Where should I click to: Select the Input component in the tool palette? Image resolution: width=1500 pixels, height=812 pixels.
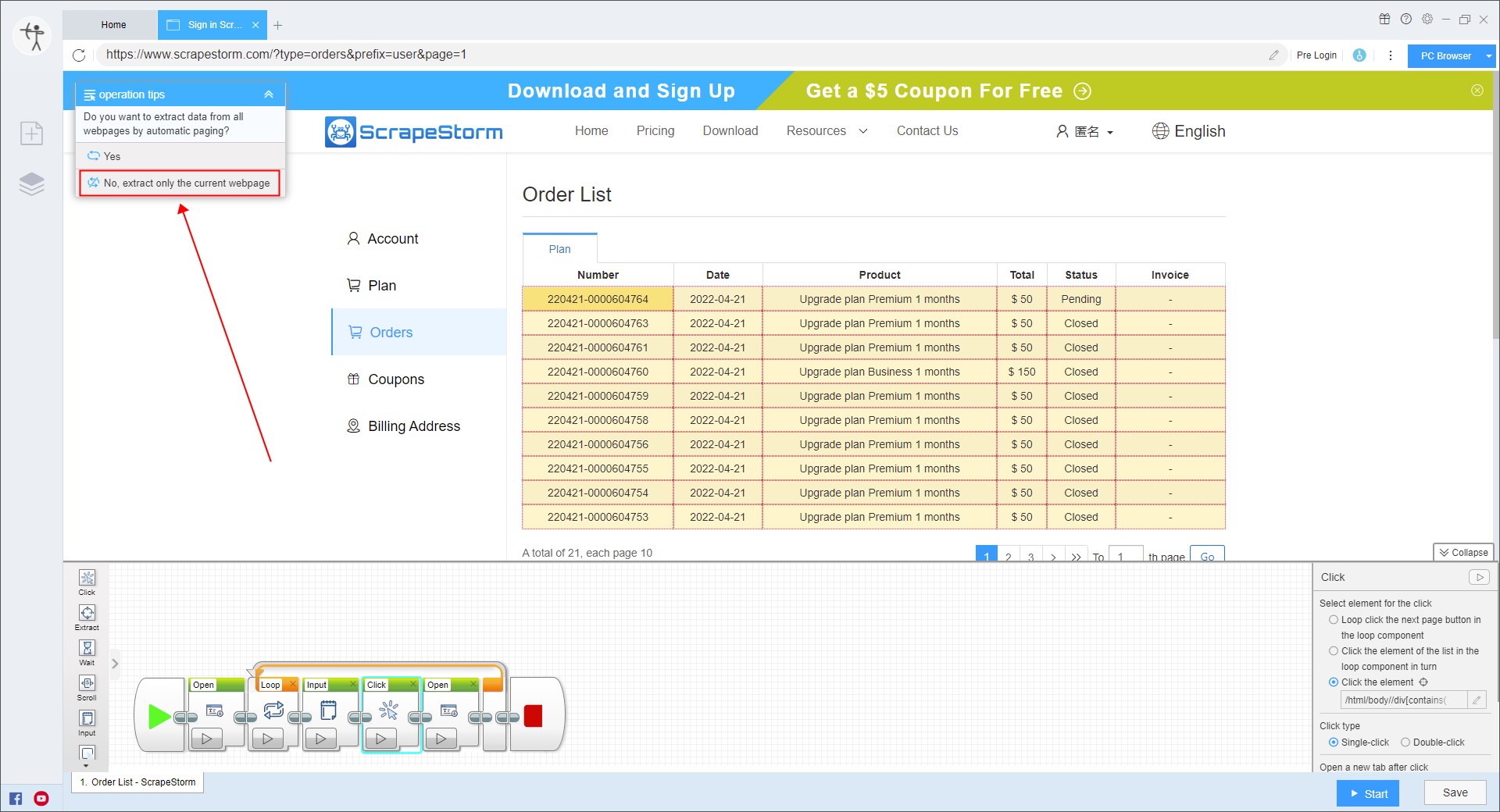87,722
